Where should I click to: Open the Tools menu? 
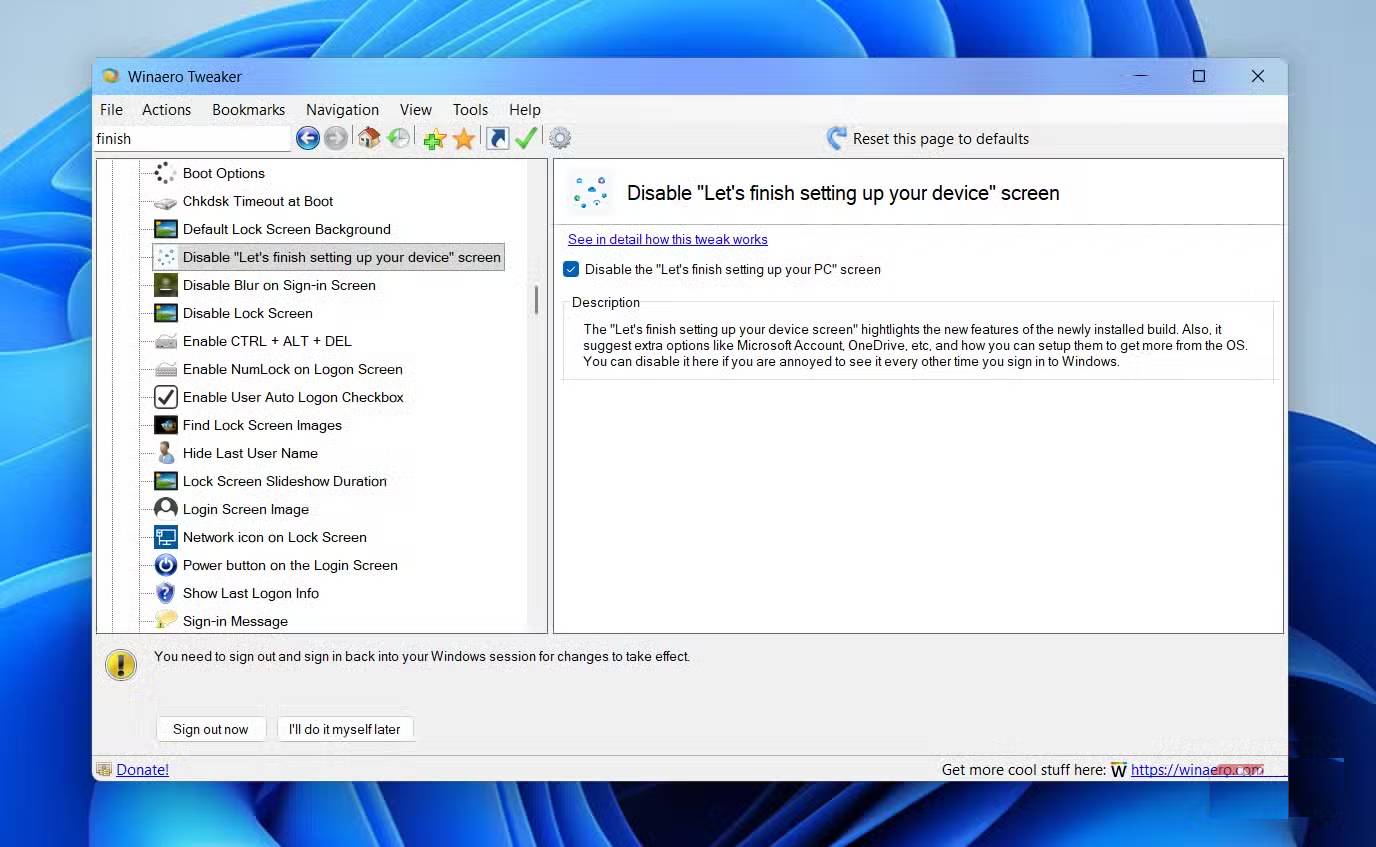tap(470, 110)
